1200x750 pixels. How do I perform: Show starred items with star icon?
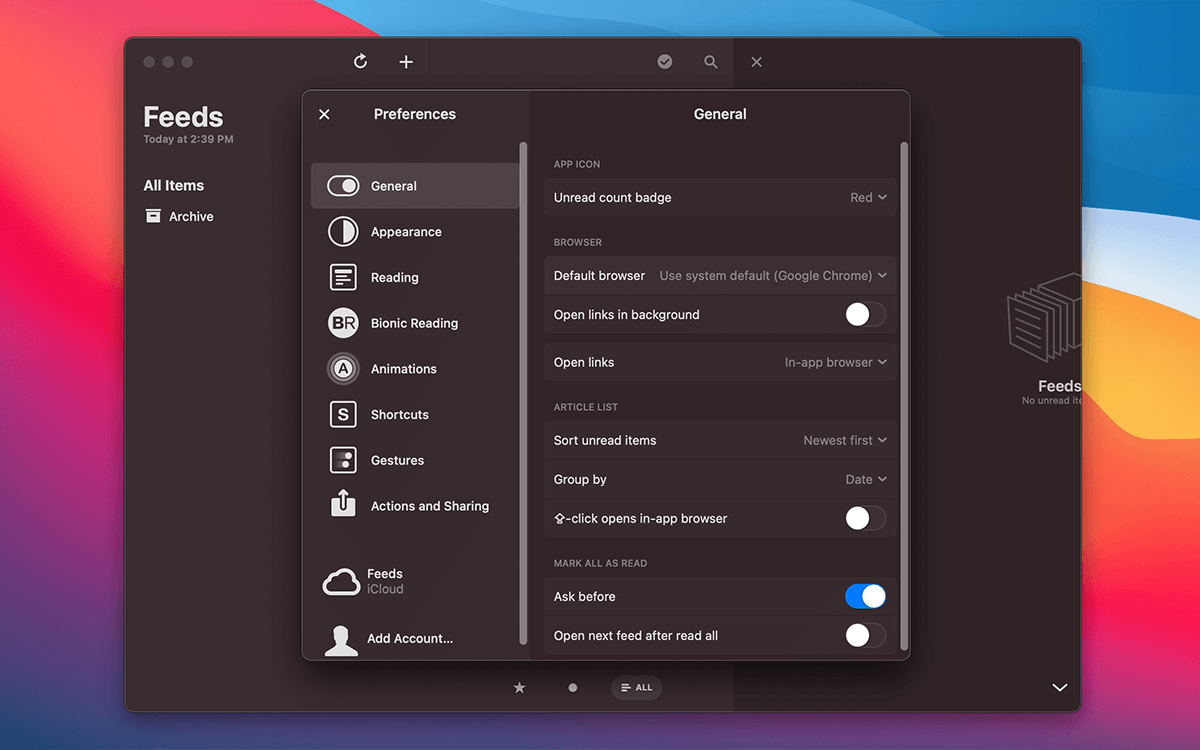[519, 688]
